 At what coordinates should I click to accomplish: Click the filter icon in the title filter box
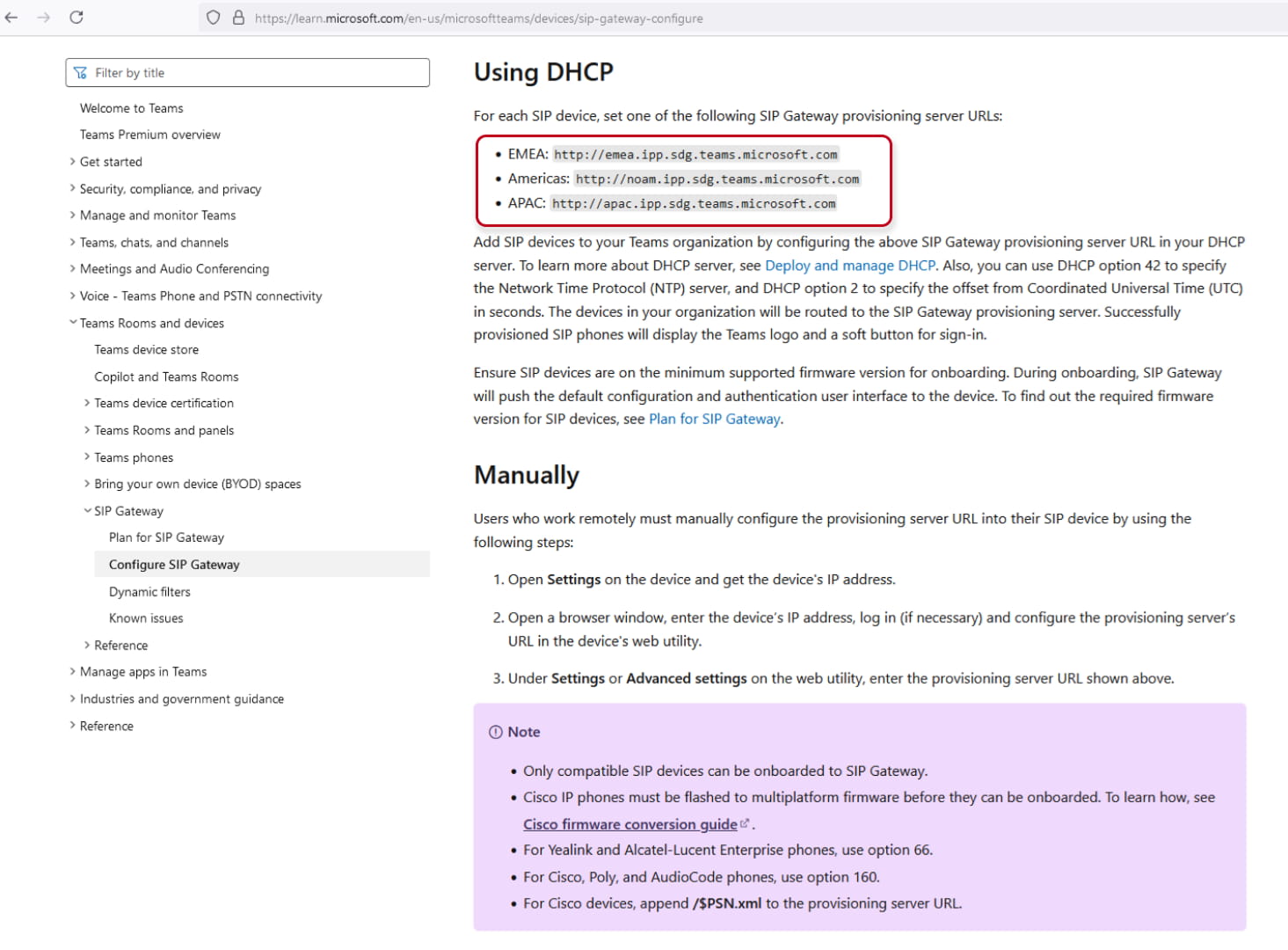(x=81, y=73)
